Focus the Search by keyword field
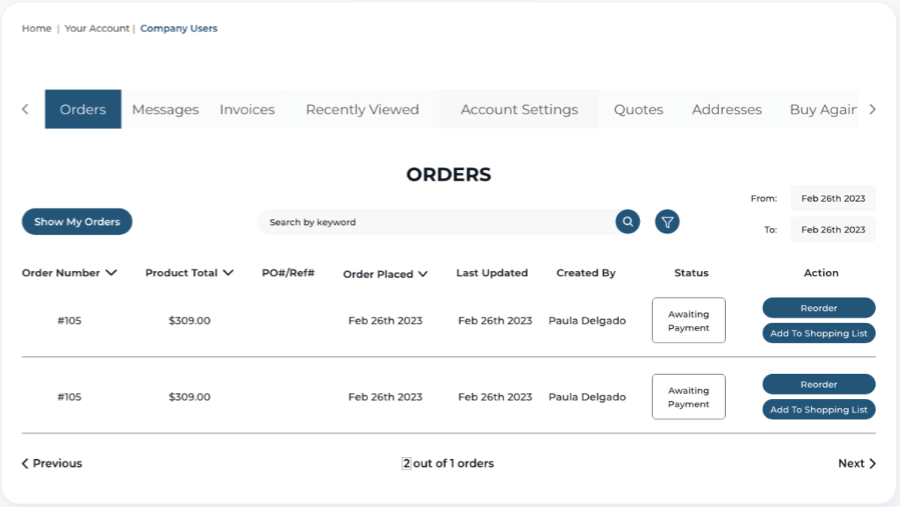The width and height of the screenshot is (900, 507). pyautogui.click(x=435, y=222)
